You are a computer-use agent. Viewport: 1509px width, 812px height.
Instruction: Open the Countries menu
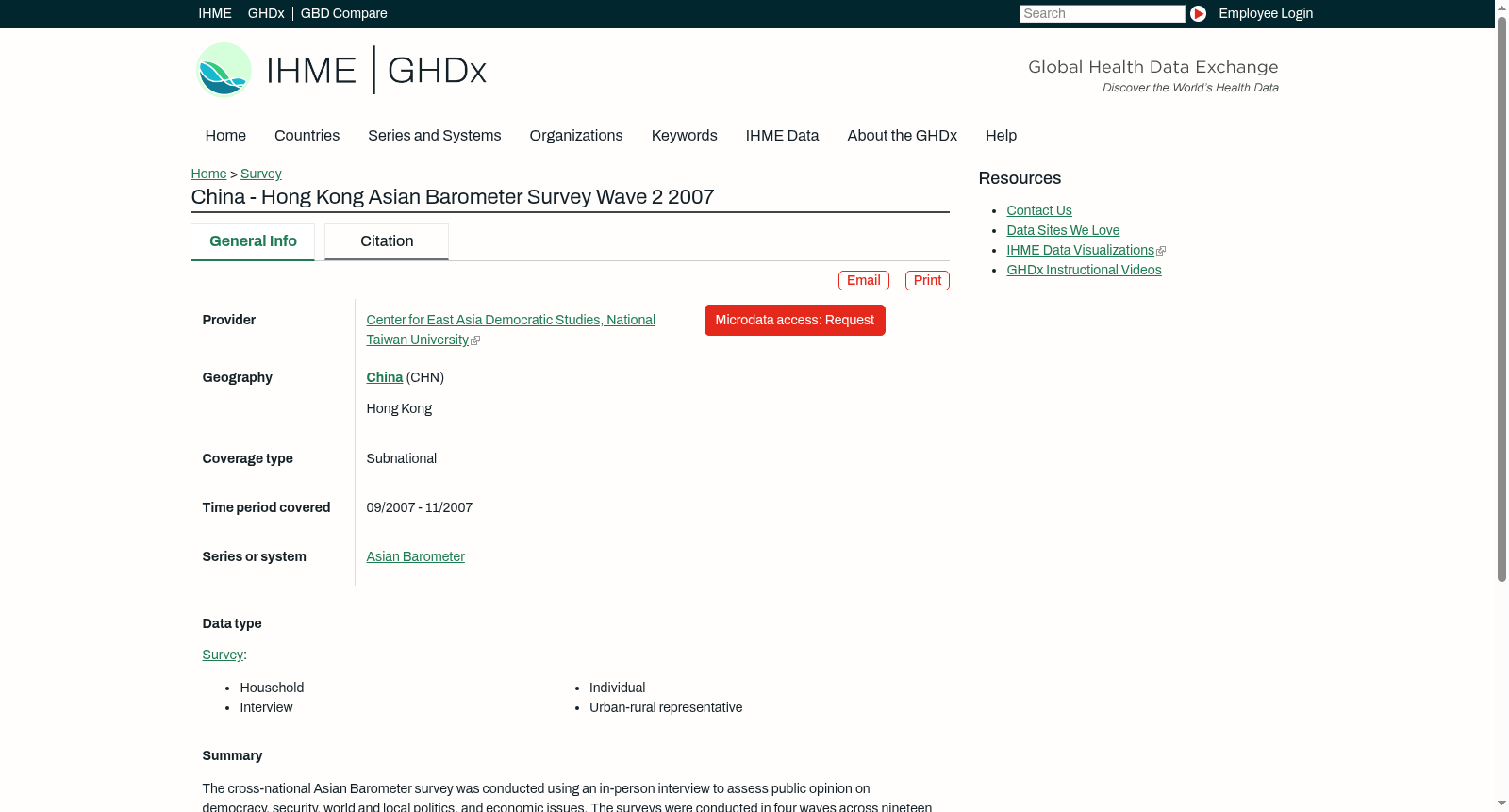coord(307,136)
